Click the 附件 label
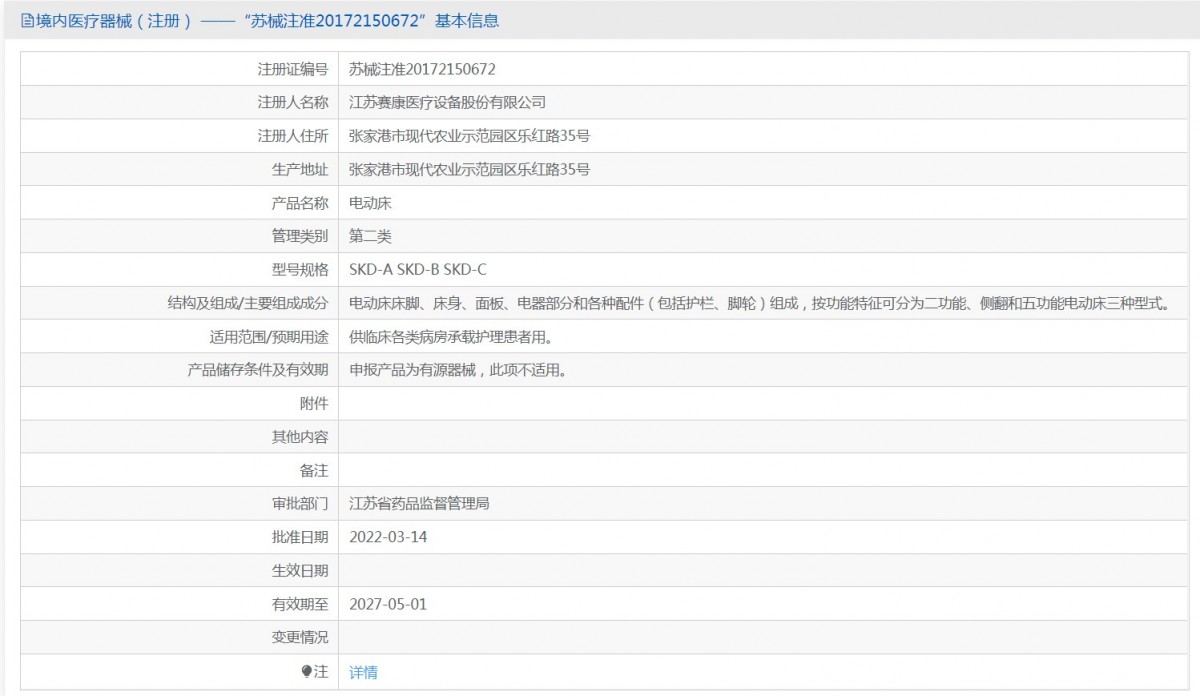This screenshot has height=696, width=1200. click(x=314, y=403)
